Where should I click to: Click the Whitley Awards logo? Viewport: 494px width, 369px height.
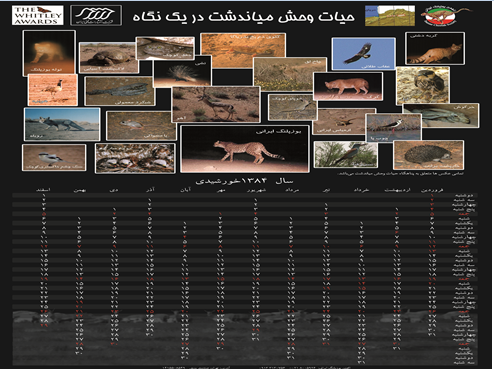[x=37, y=15]
